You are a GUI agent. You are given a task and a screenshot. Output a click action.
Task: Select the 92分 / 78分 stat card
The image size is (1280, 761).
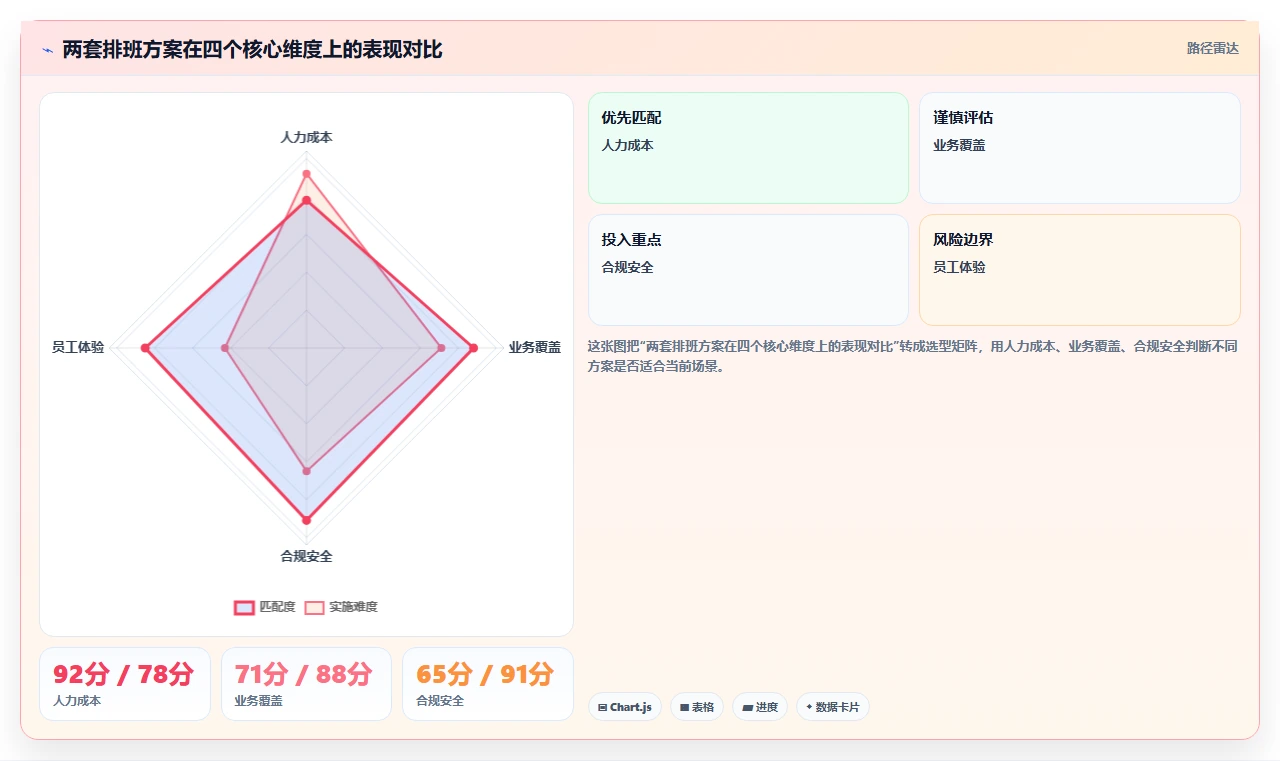(x=125, y=684)
